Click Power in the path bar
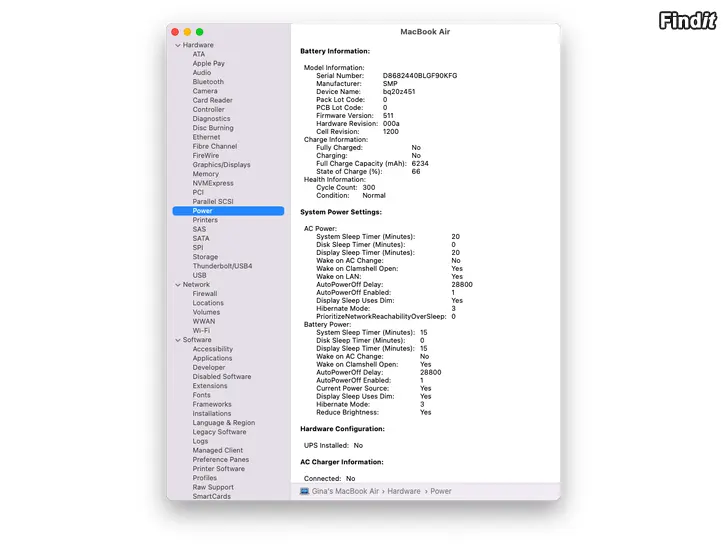Viewport: 728px width, 546px height. click(x=441, y=491)
